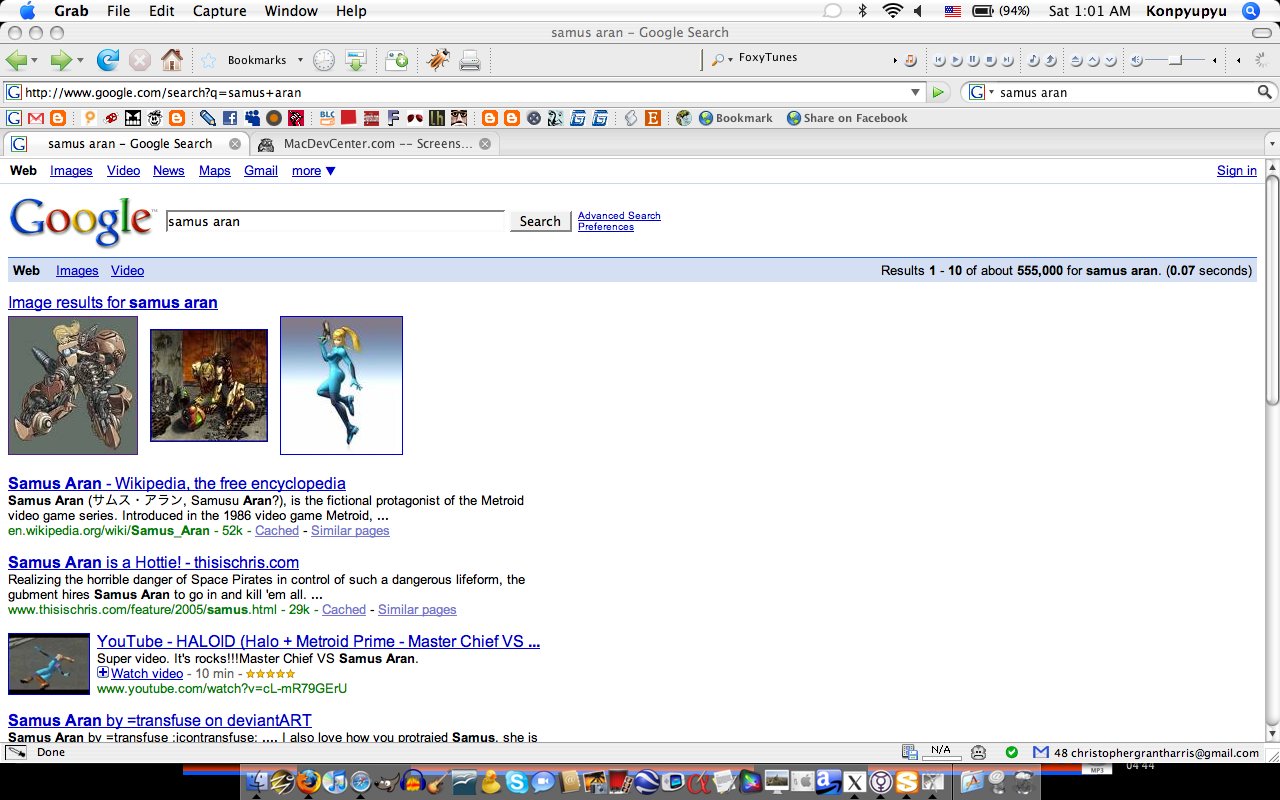Click the new tab icon with green plus

pos(397,60)
